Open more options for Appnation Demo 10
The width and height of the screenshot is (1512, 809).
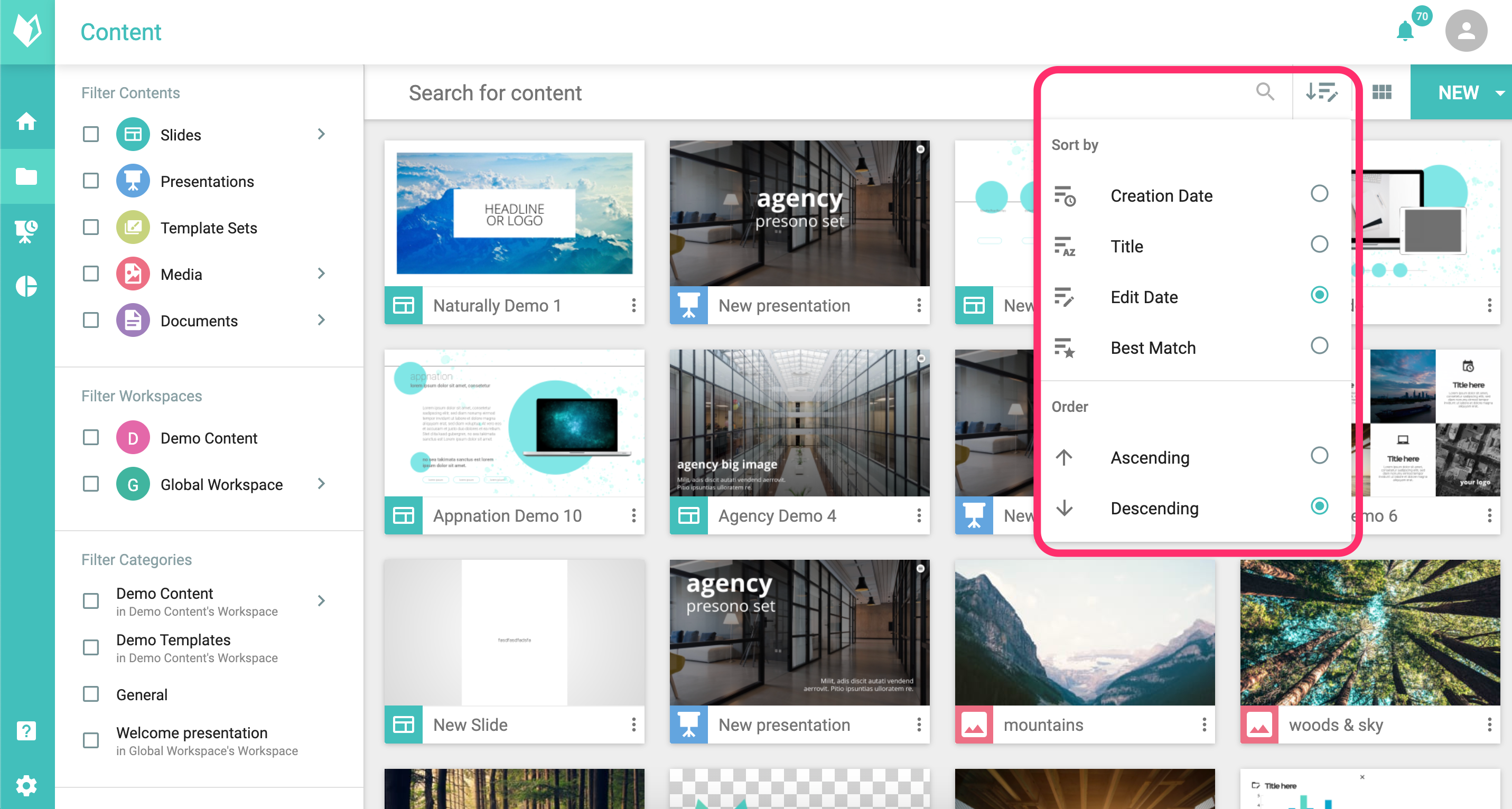(x=634, y=515)
